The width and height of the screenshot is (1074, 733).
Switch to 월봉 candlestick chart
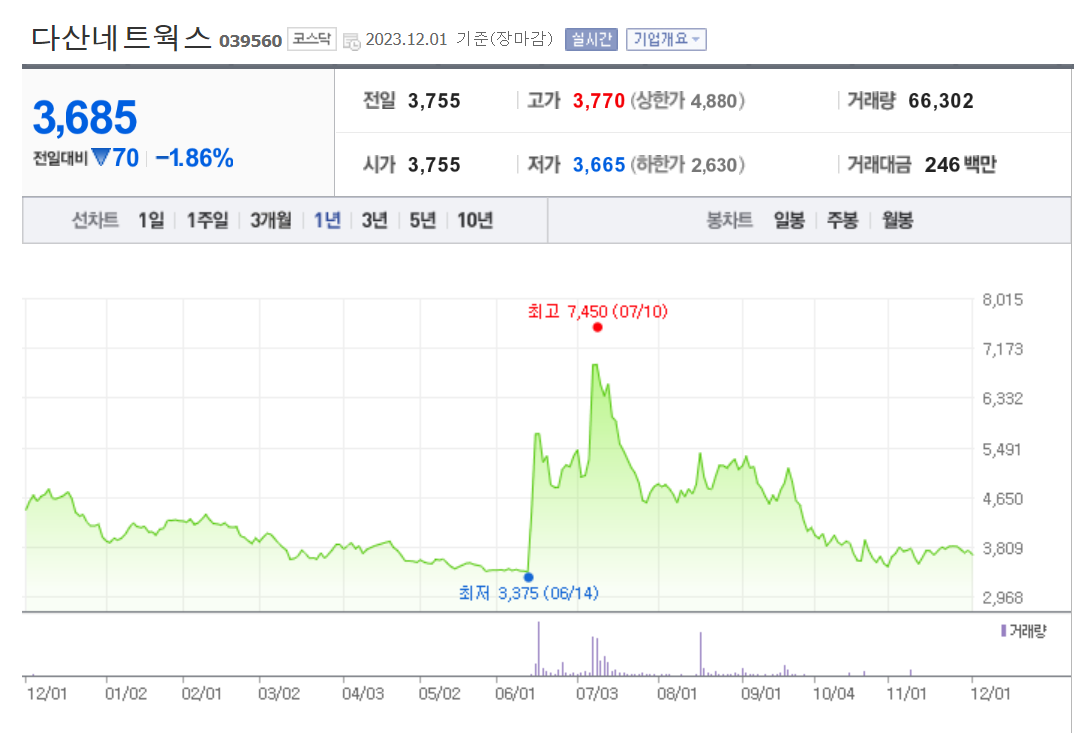[897, 221]
